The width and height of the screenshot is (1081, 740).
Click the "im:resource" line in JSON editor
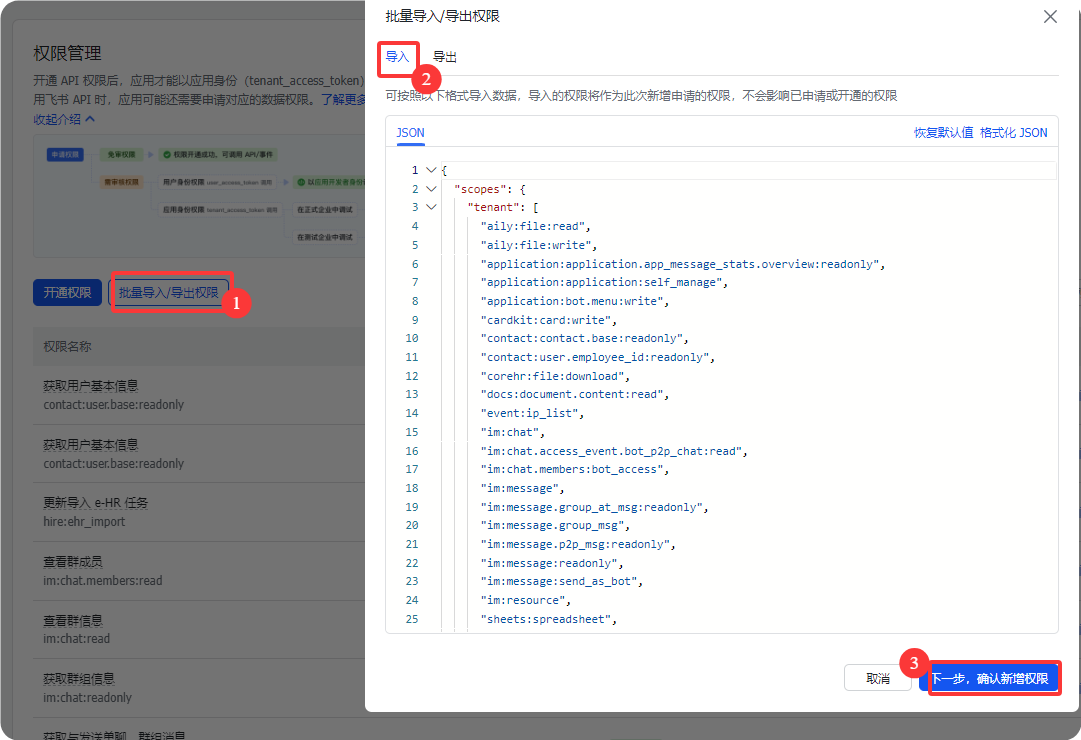point(526,600)
